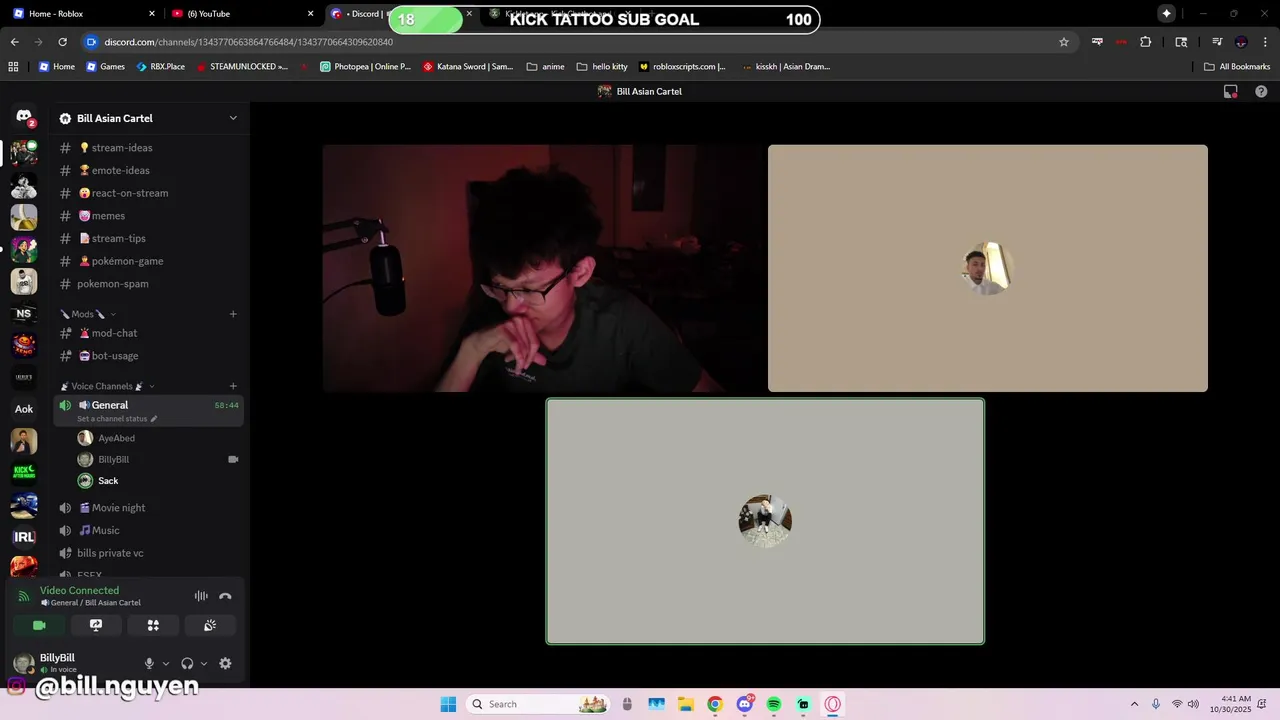Open input device options arrow beside microphone

tap(166, 663)
